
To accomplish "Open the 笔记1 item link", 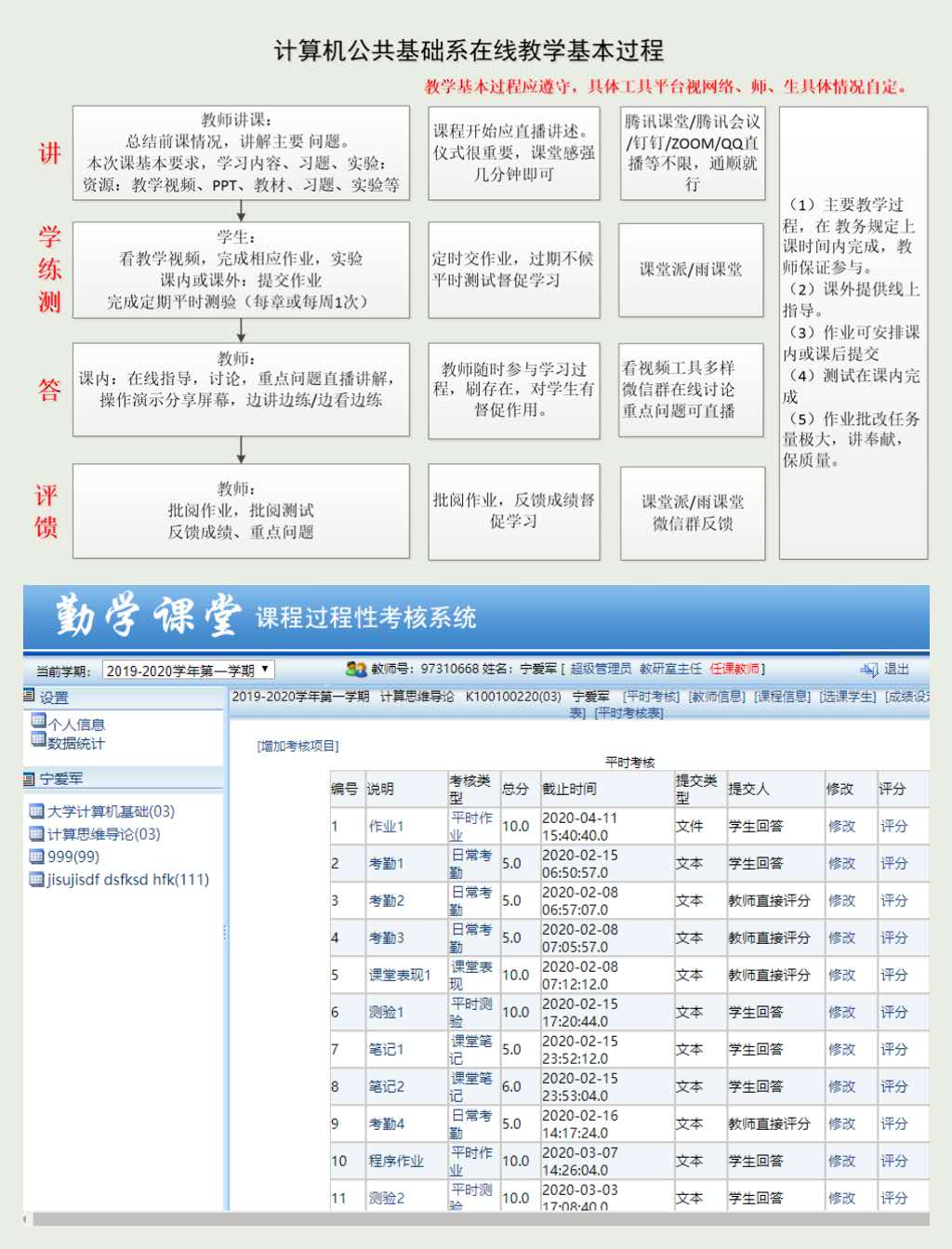I will coord(386,1049).
